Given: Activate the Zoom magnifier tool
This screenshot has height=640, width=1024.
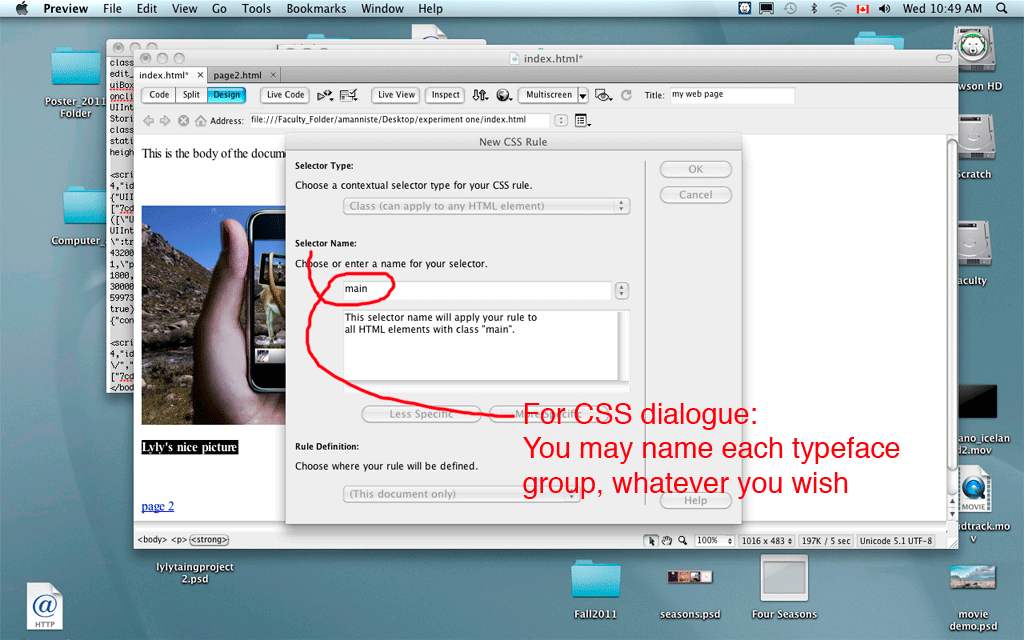Looking at the screenshot, I should tap(682, 541).
